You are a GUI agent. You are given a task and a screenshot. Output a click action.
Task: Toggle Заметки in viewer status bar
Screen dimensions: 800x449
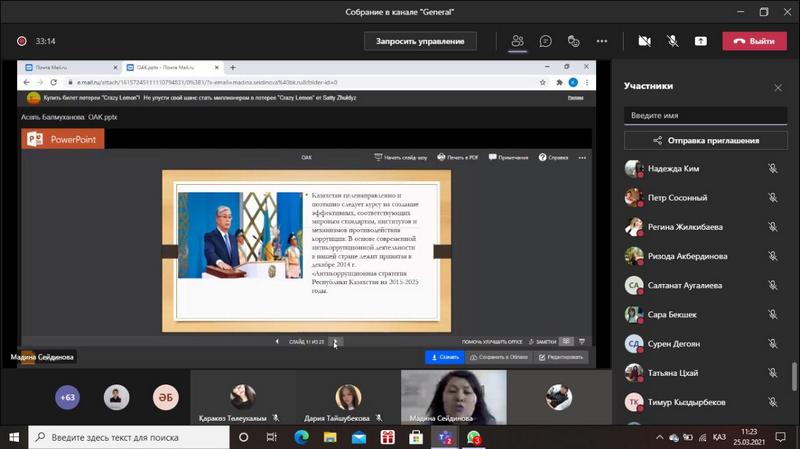pyautogui.click(x=542, y=341)
